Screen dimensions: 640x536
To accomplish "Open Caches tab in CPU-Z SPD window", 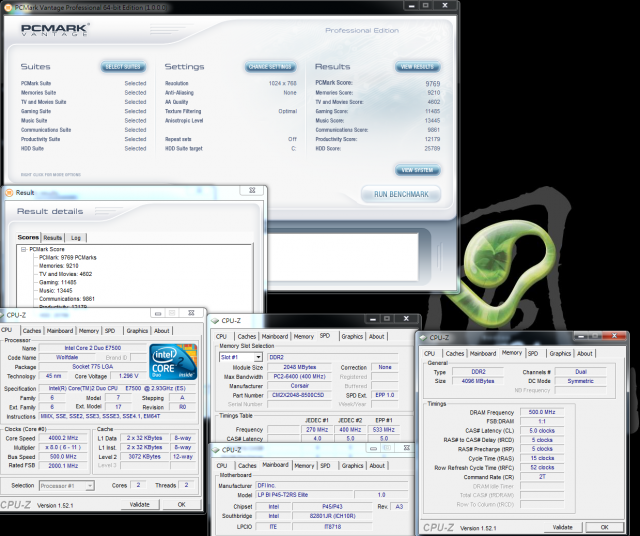I will pos(247,336).
